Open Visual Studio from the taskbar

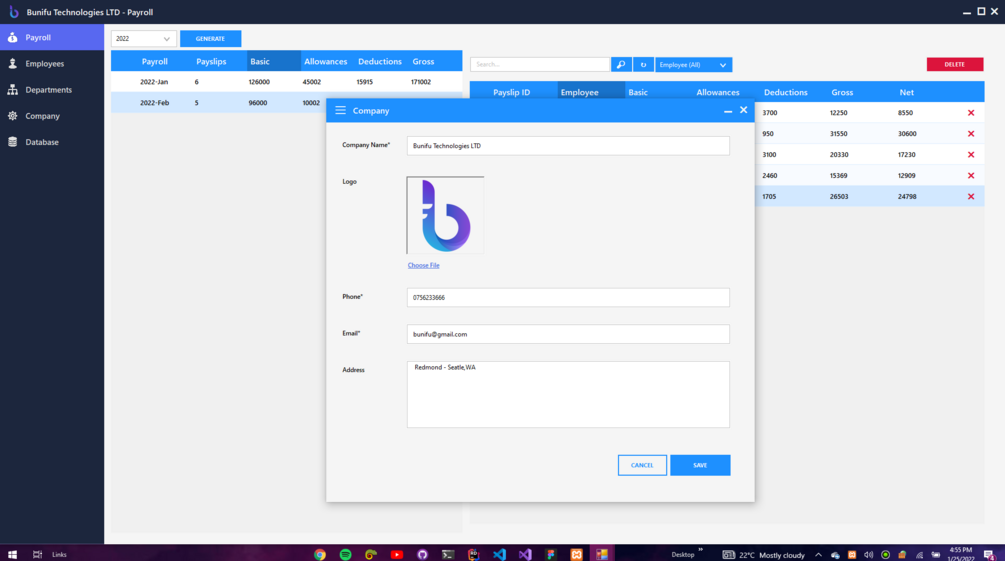click(525, 555)
